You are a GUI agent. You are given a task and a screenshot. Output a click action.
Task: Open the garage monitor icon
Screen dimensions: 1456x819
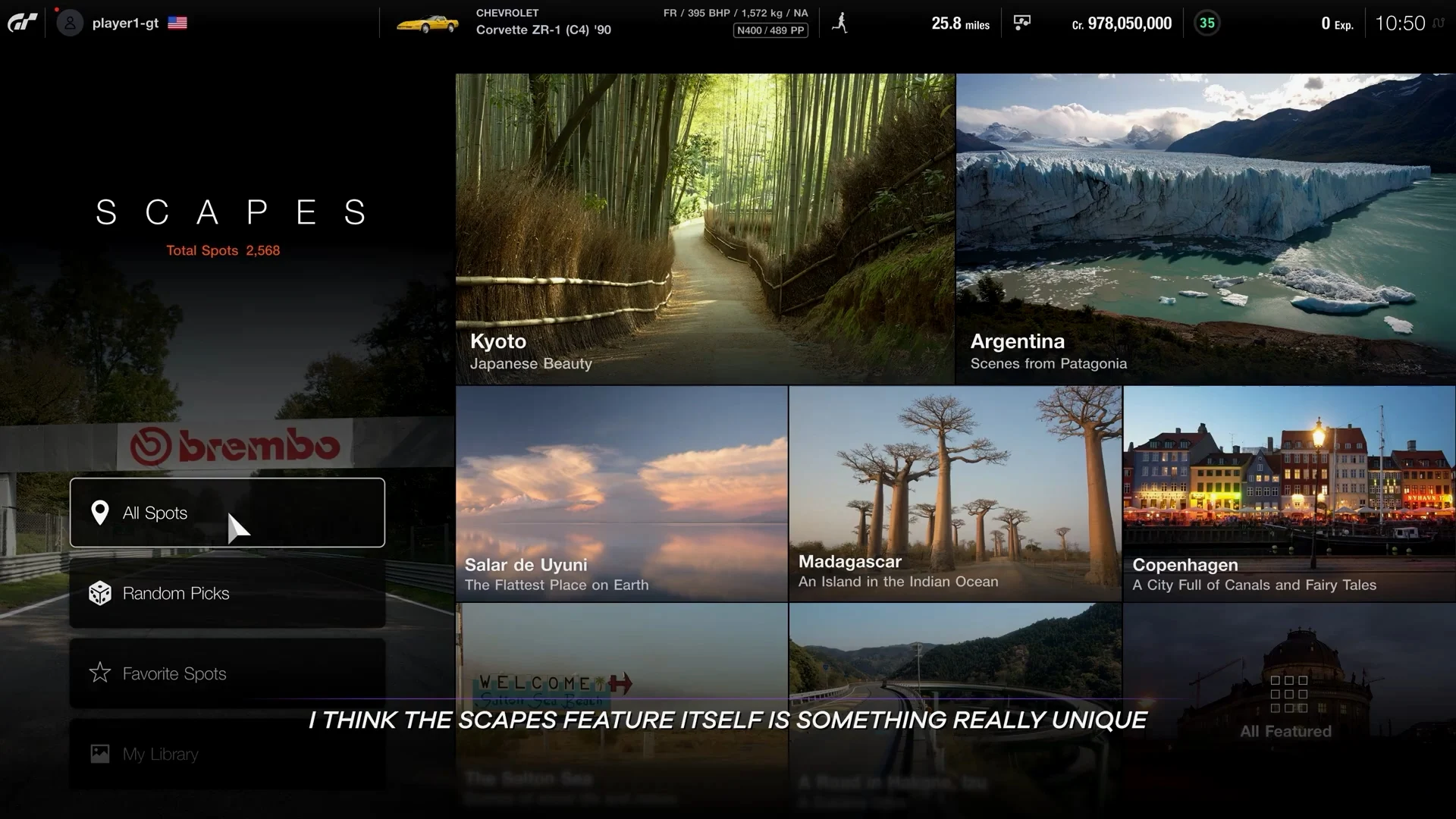pos(1022,23)
